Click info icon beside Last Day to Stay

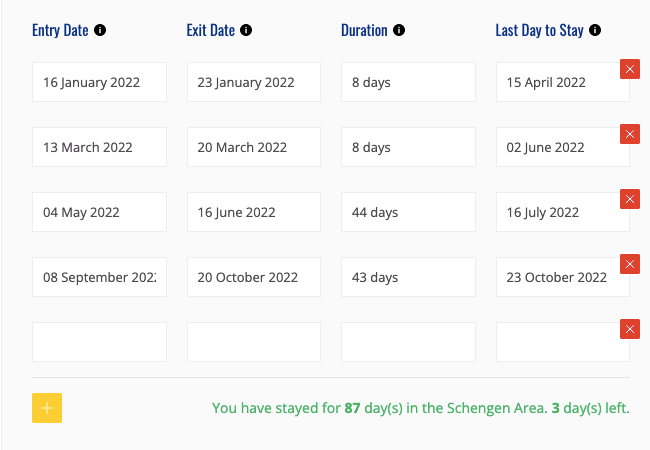tap(595, 30)
